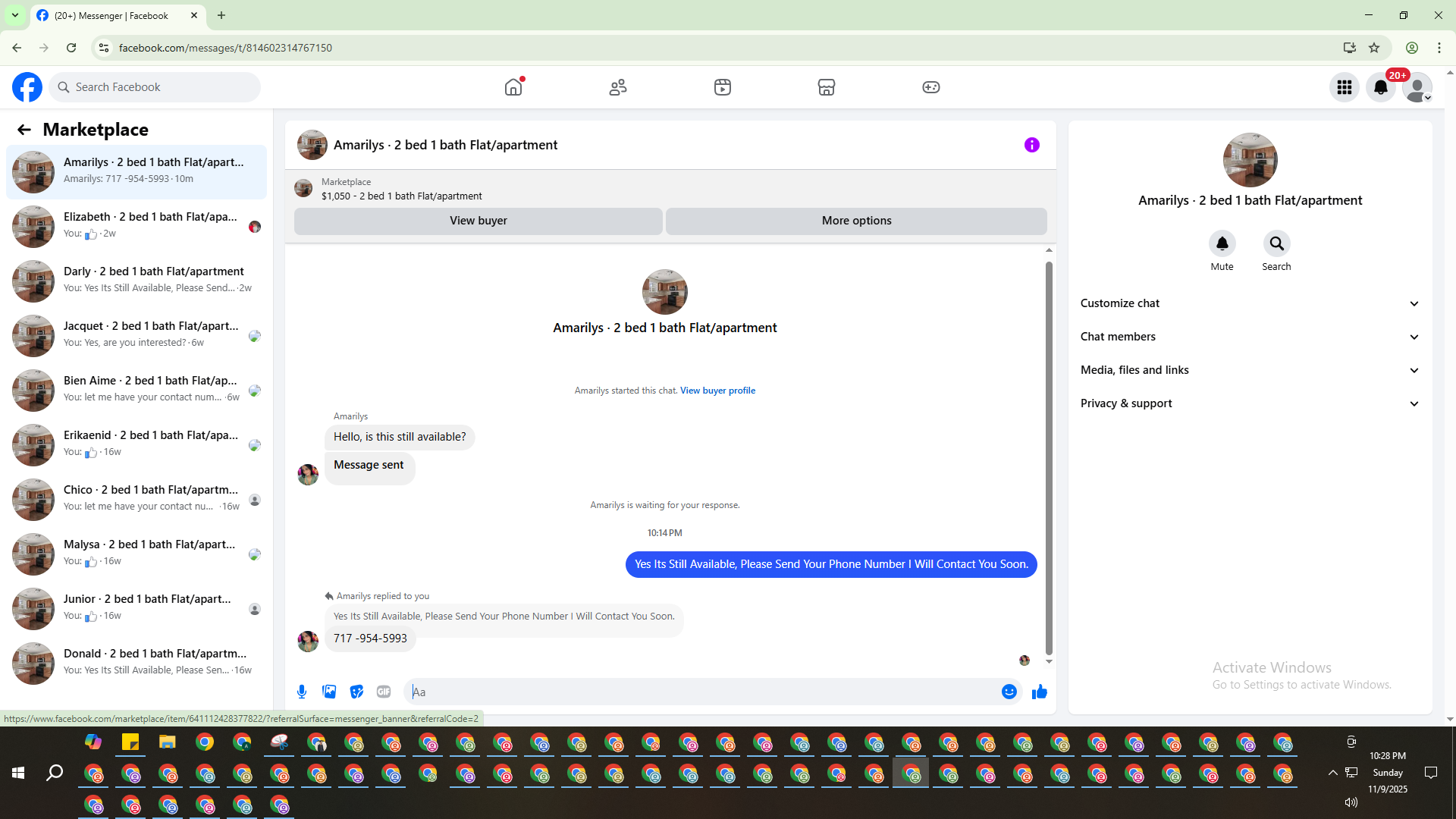Open the Junior conversation
Viewport: 1456px width, 819px height.
coord(136,608)
